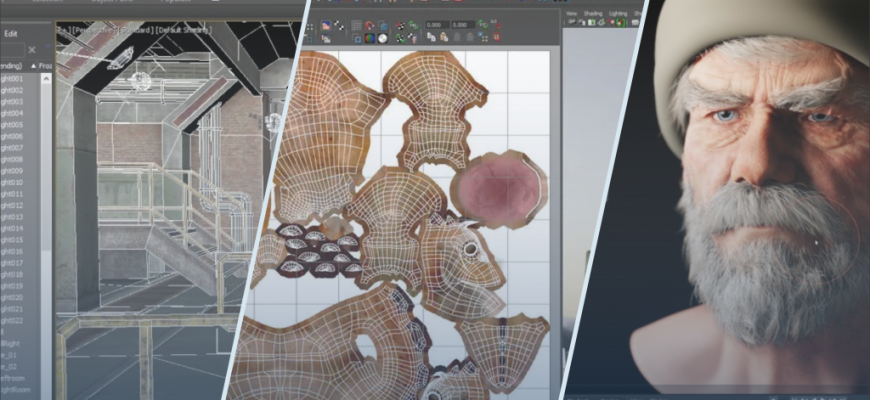
Task: Toggle texture image display in UV editor
Action: (326, 25)
